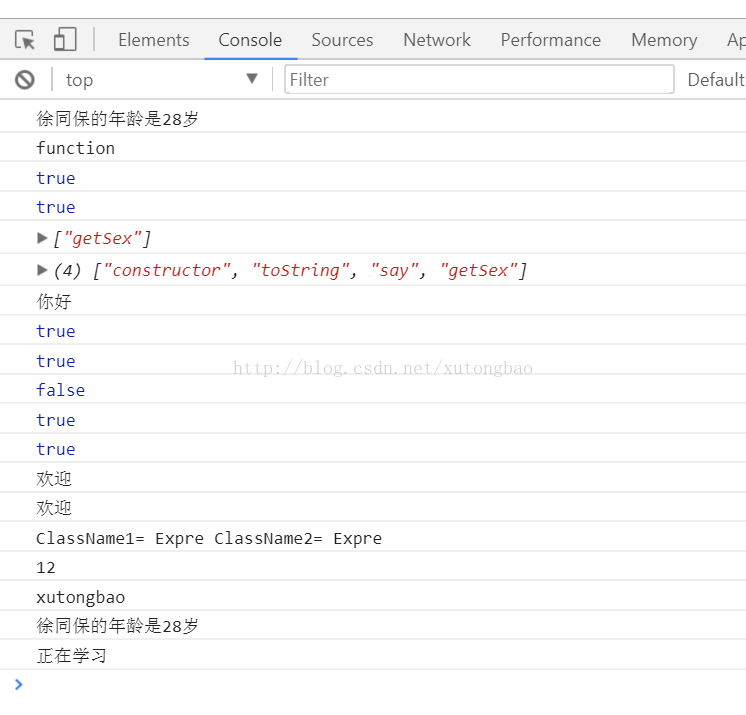Activate the inspect element picker icon

[25, 39]
